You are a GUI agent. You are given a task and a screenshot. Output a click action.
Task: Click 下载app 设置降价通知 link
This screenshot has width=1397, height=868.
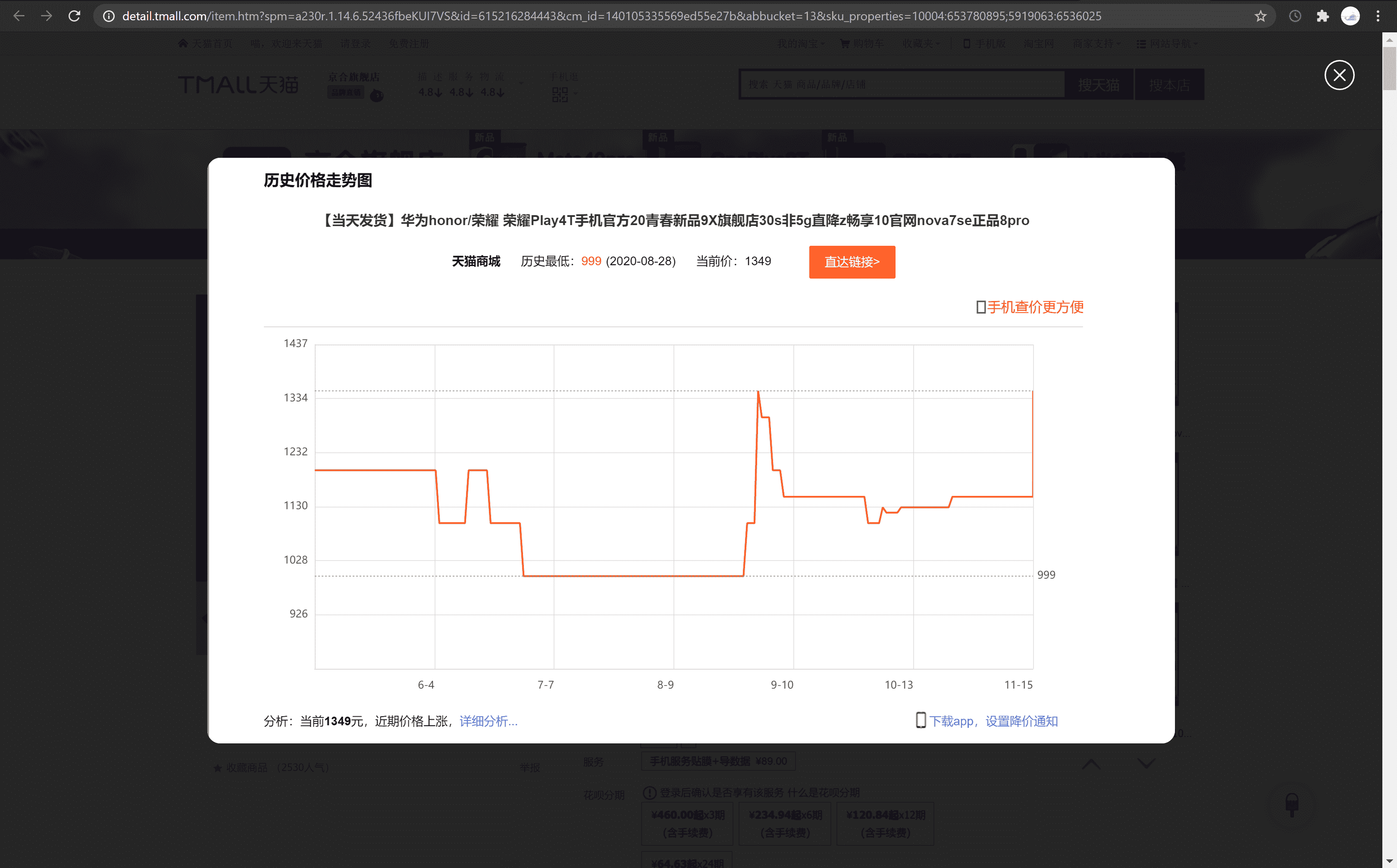pyautogui.click(x=993, y=721)
